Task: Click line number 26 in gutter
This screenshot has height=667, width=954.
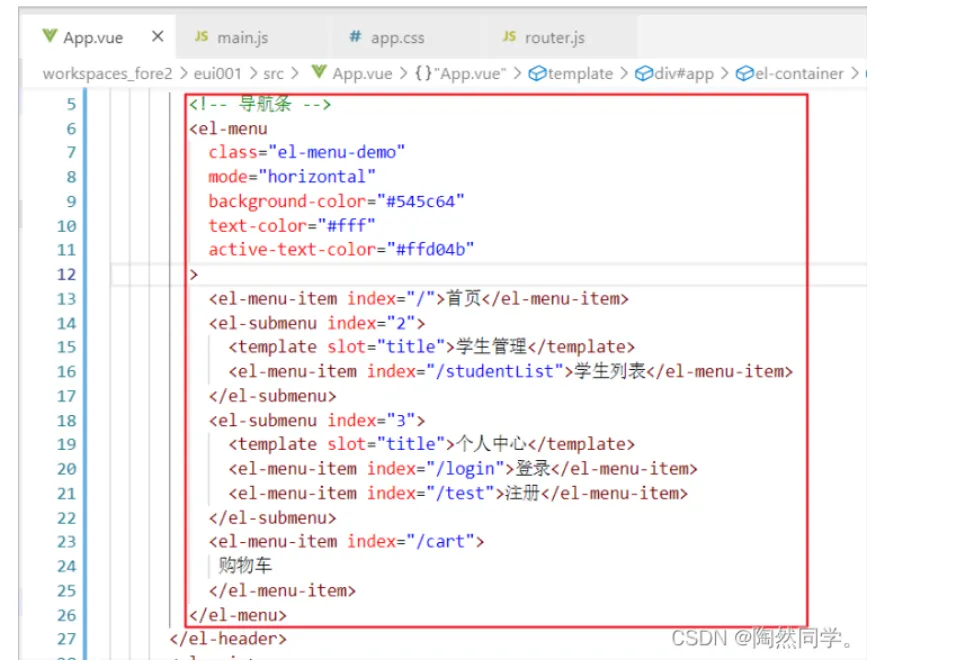Action: (66, 615)
